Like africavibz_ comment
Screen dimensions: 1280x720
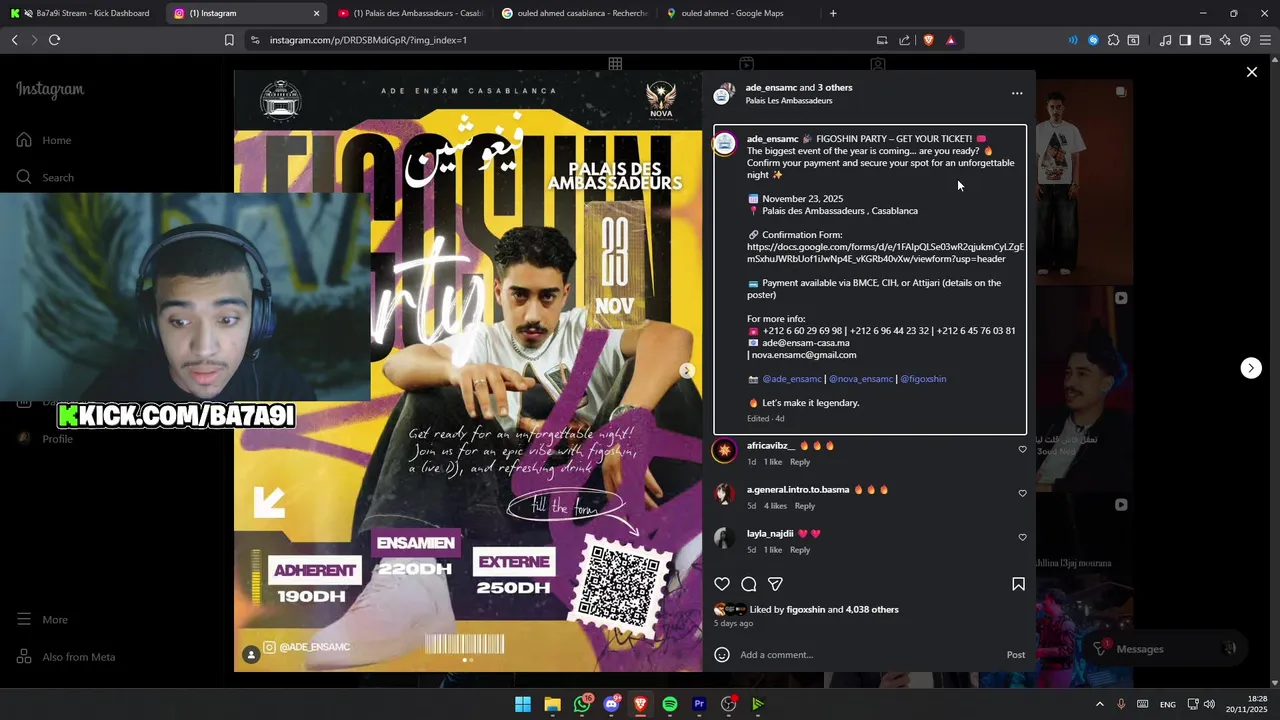(1022, 450)
